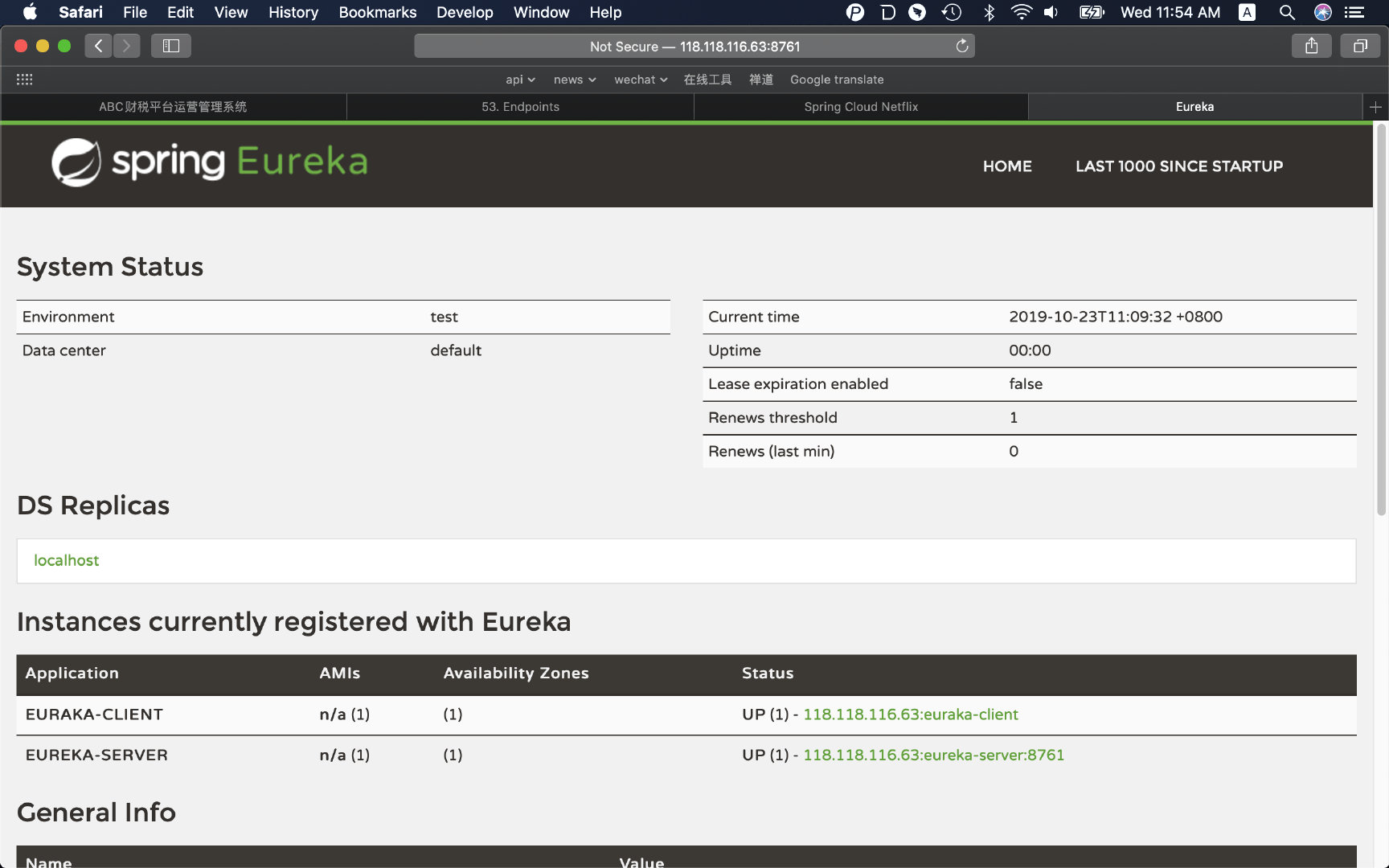Click the round bird menu bar icon

[x=917, y=12]
